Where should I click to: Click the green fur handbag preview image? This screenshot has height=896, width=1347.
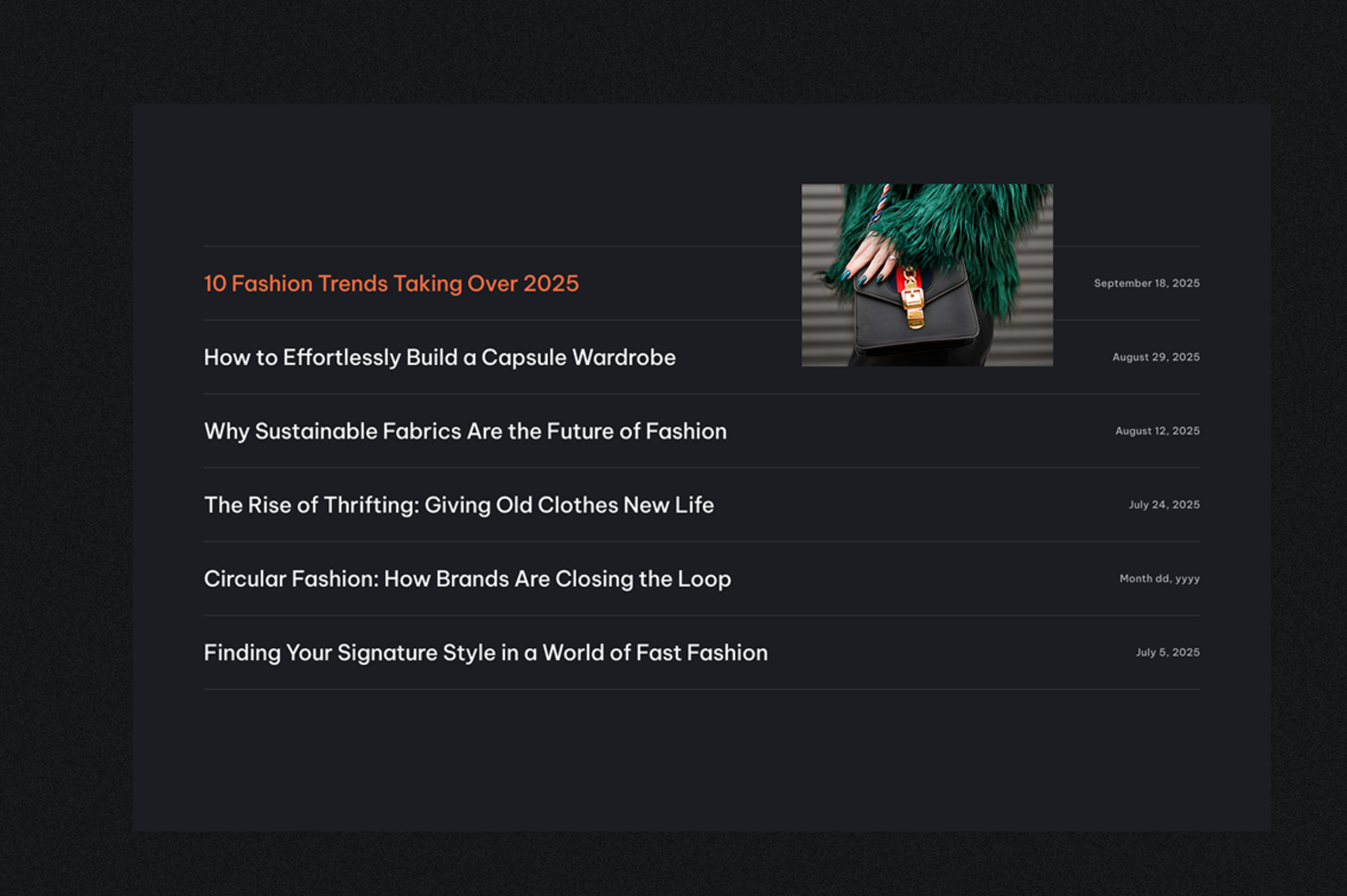[x=926, y=274]
